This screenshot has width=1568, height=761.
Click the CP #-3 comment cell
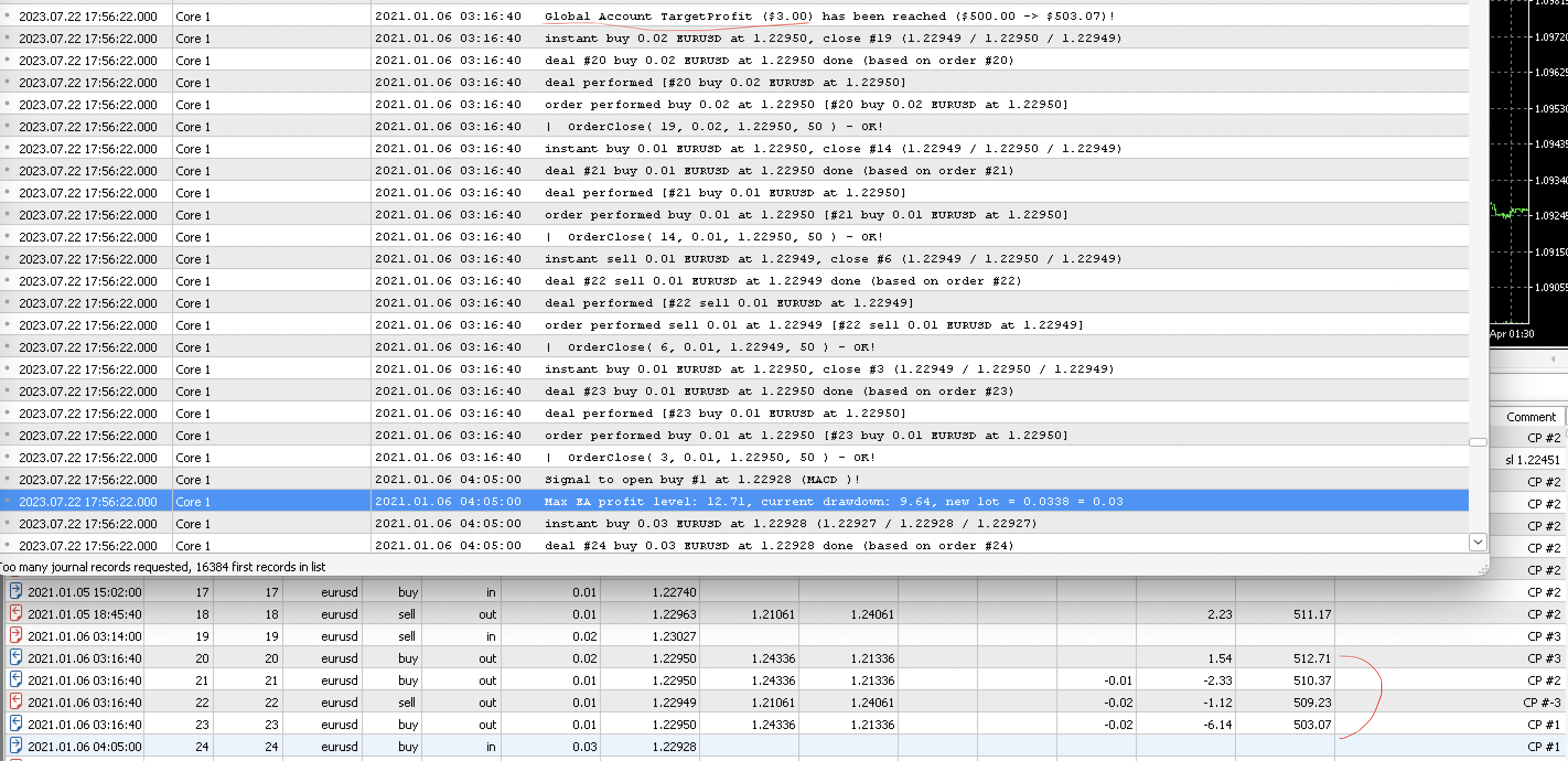tap(1542, 703)
